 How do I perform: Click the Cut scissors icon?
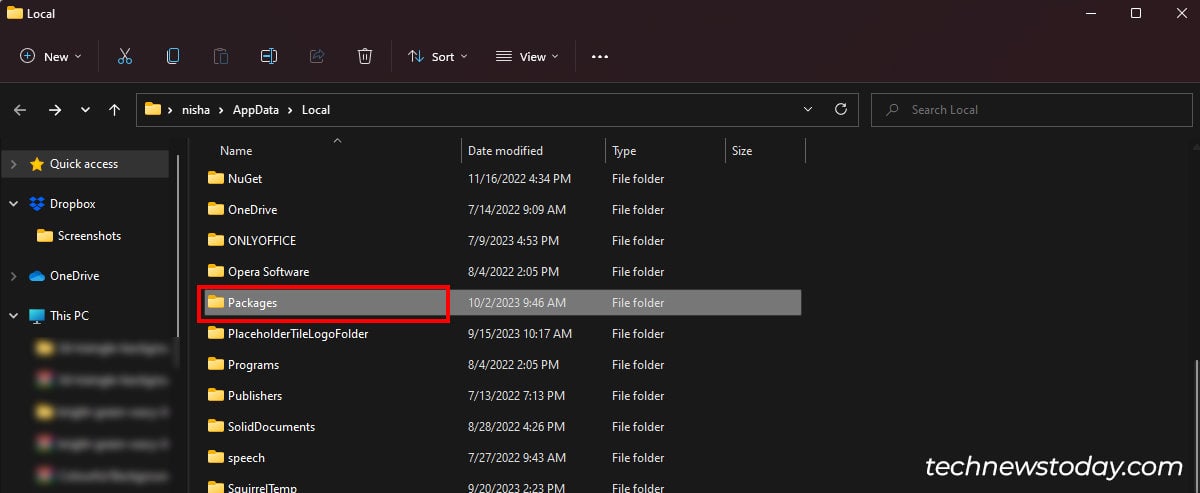click(x=125, y=56)
